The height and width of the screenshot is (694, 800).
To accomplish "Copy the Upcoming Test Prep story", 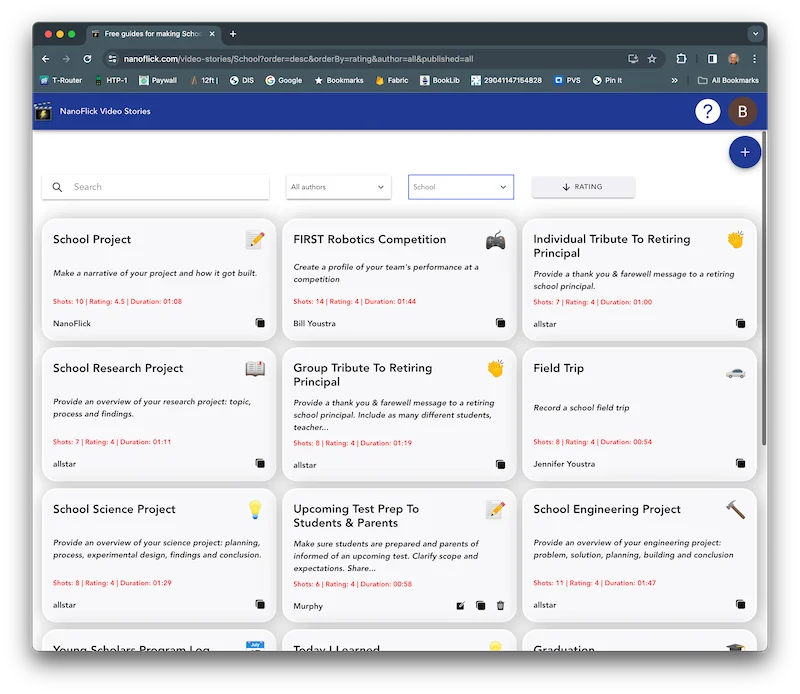I will click(480, 605).
